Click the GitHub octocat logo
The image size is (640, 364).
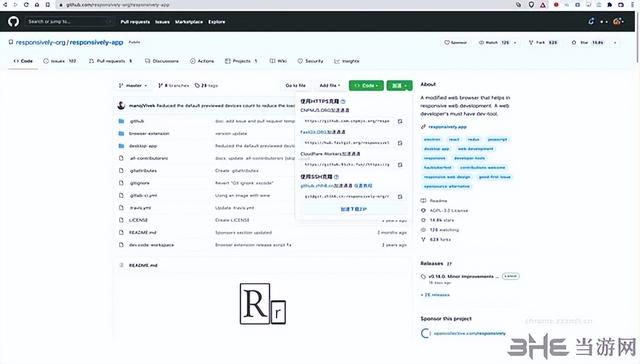pos(13,21)
